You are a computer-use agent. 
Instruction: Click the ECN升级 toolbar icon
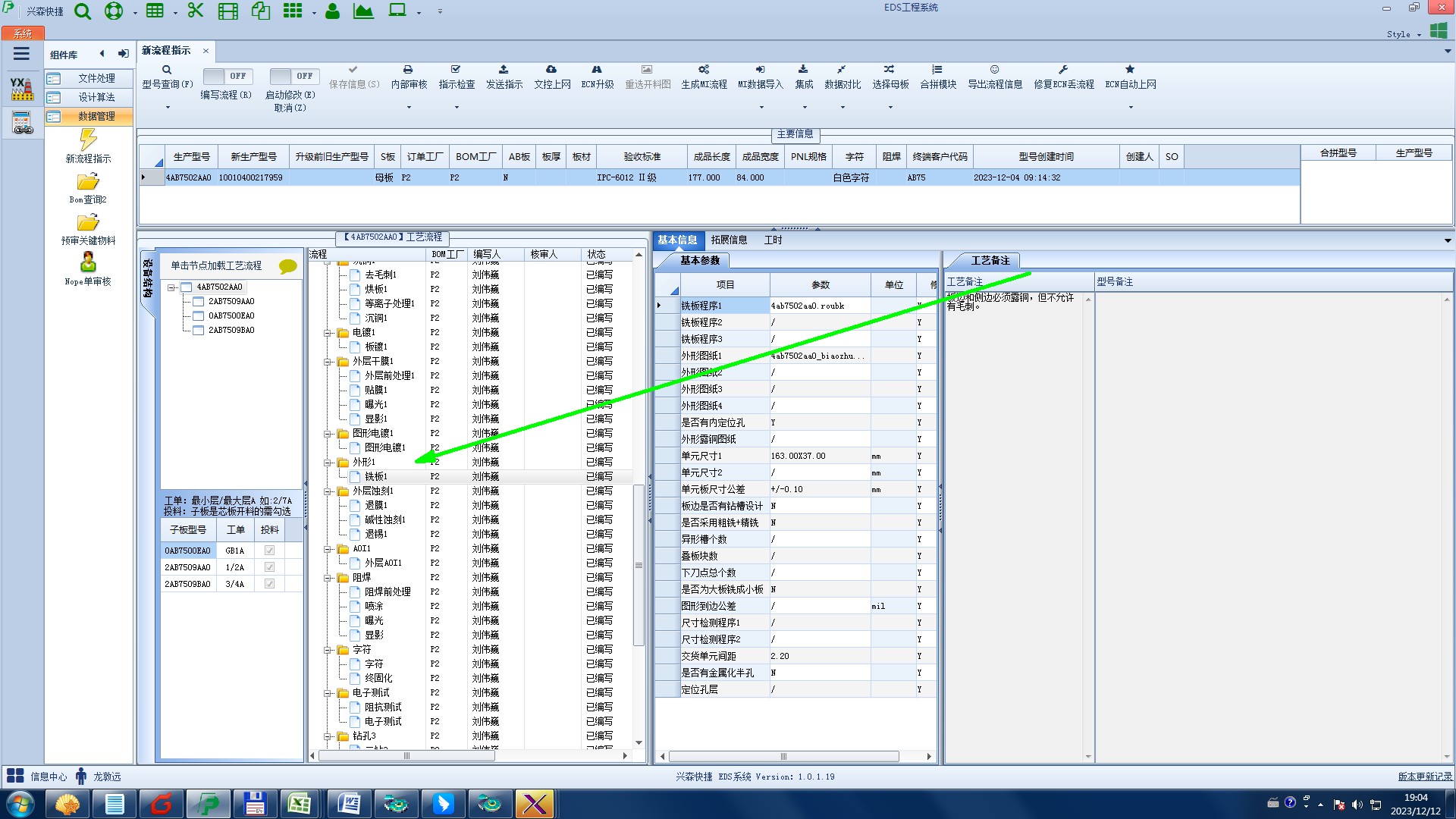point(597,70)
